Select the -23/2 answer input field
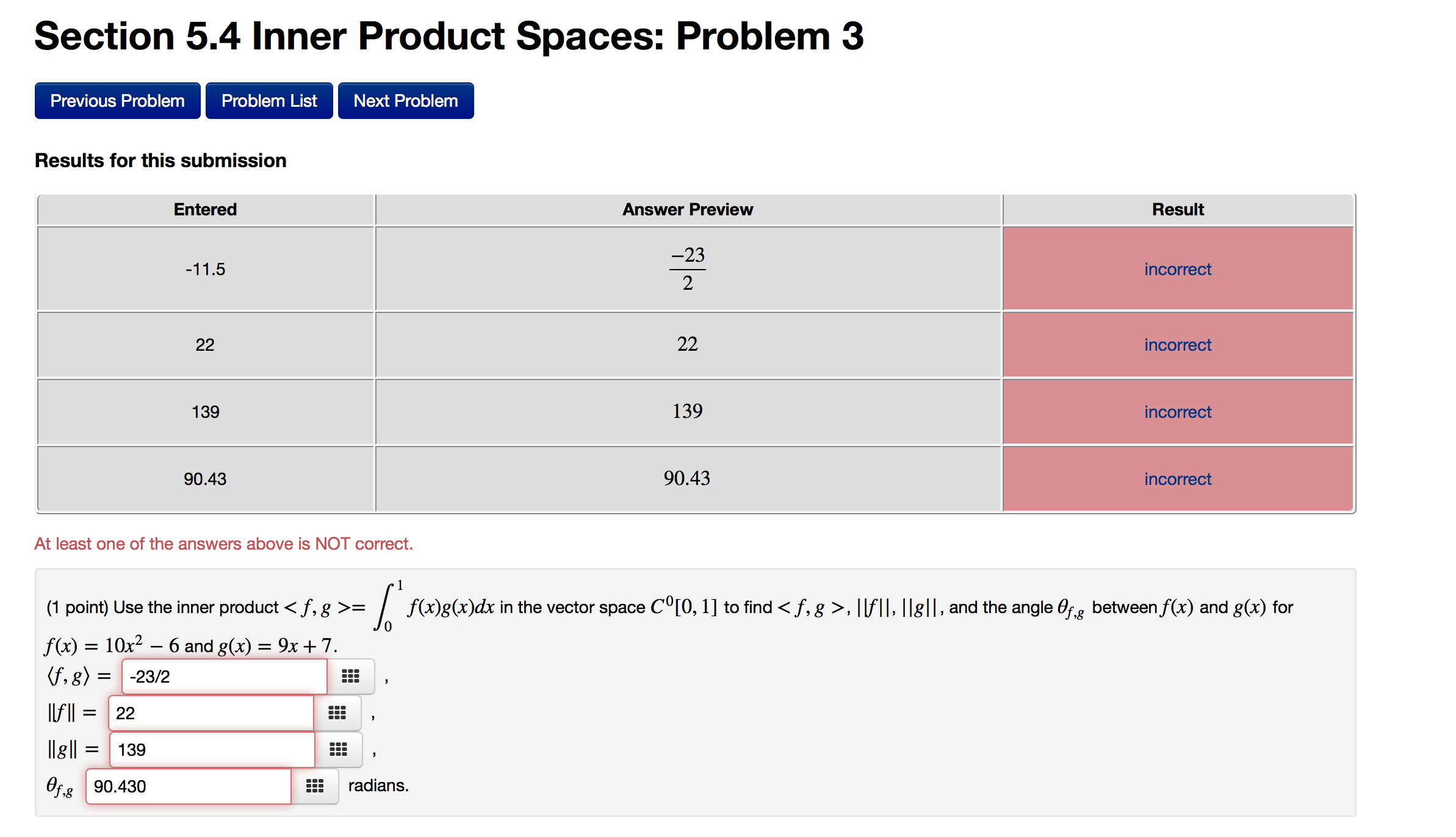Screen dimensions: 1456x837 (x=224, y=677)
